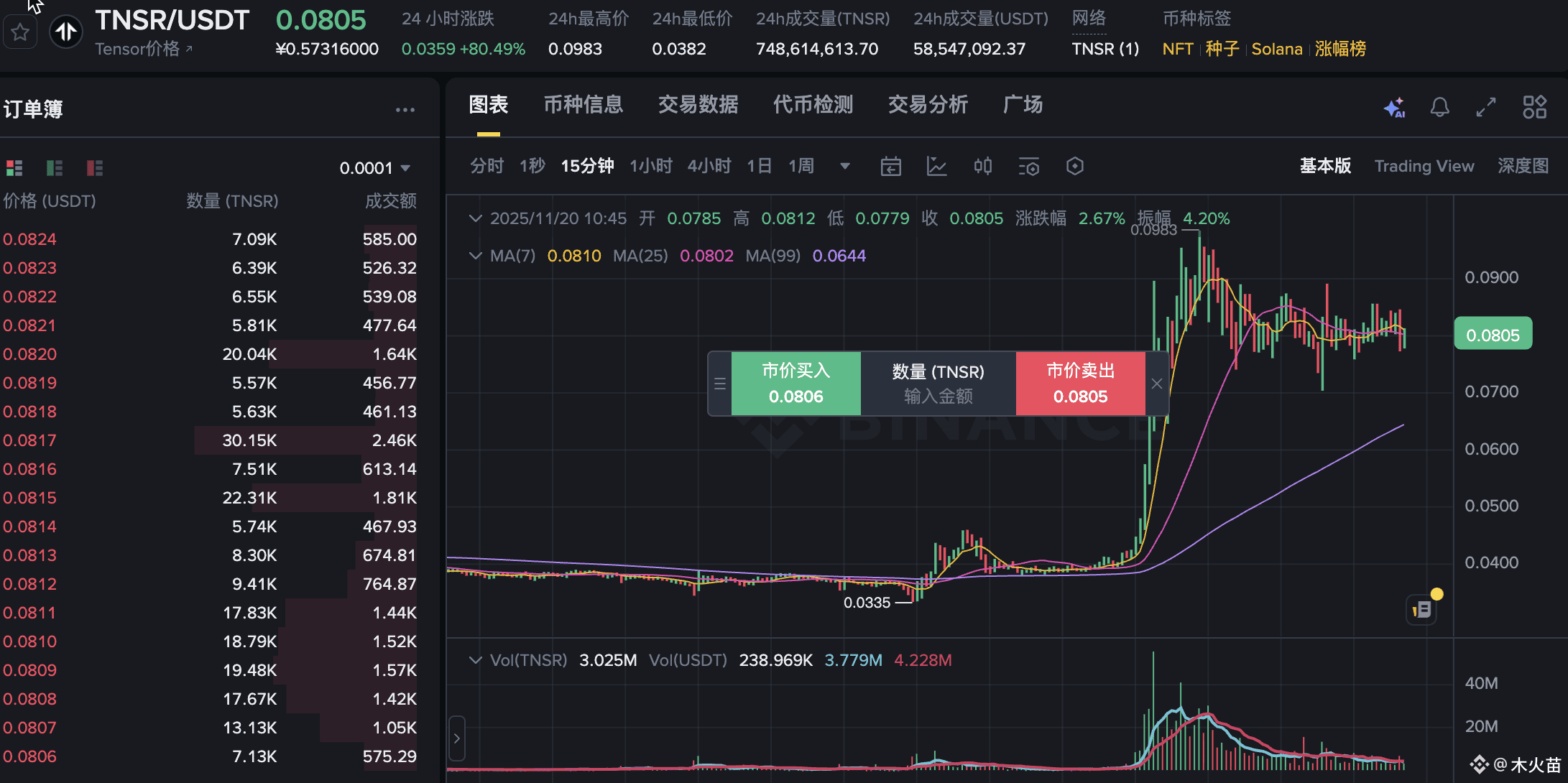Viewport: 1568px width, 783px height.
Task: Open the chart list settings icon
Action: [1029, 167]
